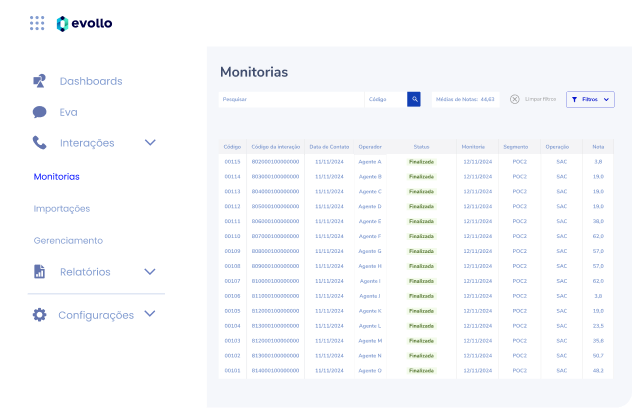Click the Pesquisar search input field

point(290,99)
